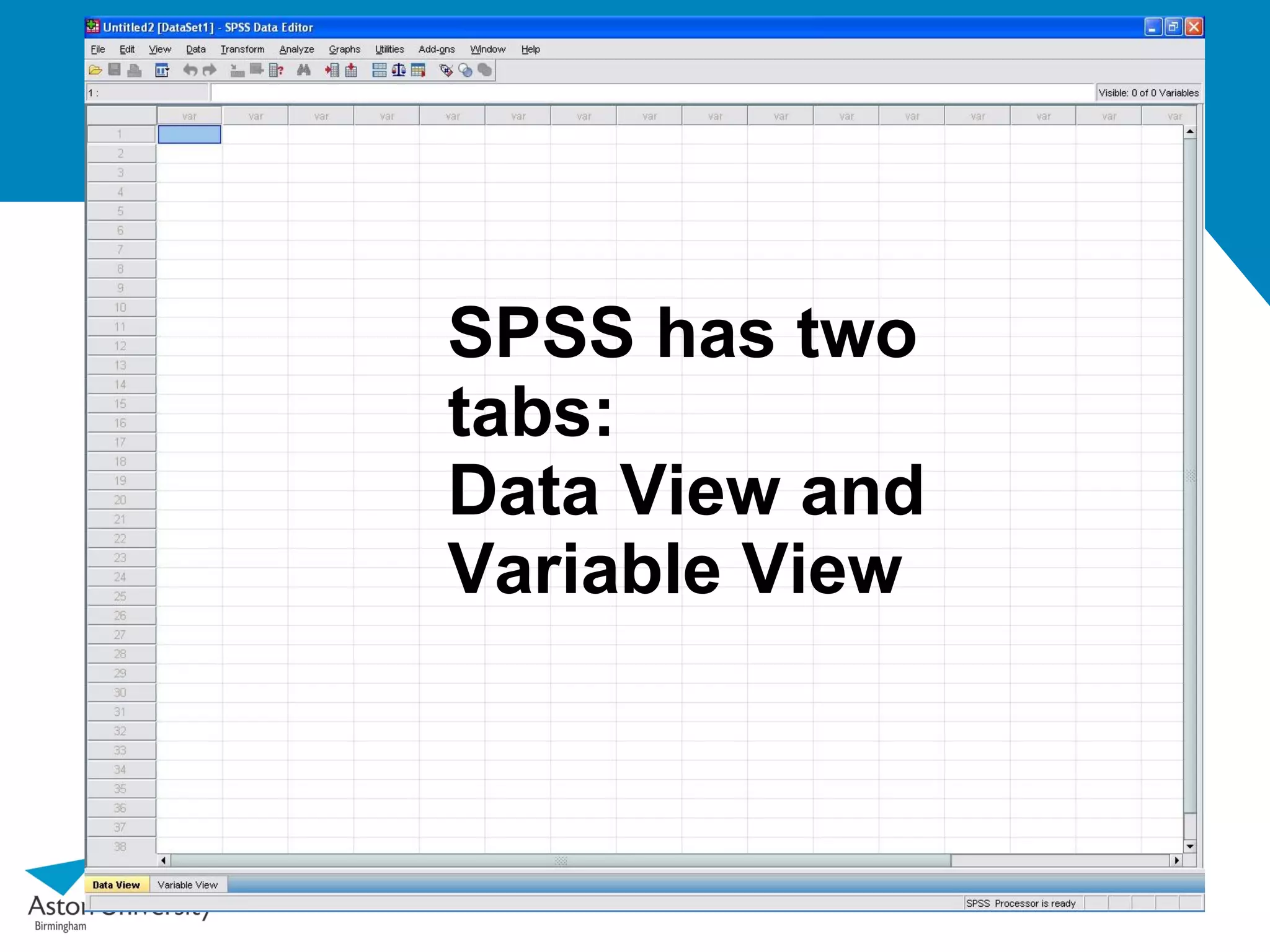1270x952 pixels.
Task: Click the Open data document folder icon
Action: [x=95, y=71]
